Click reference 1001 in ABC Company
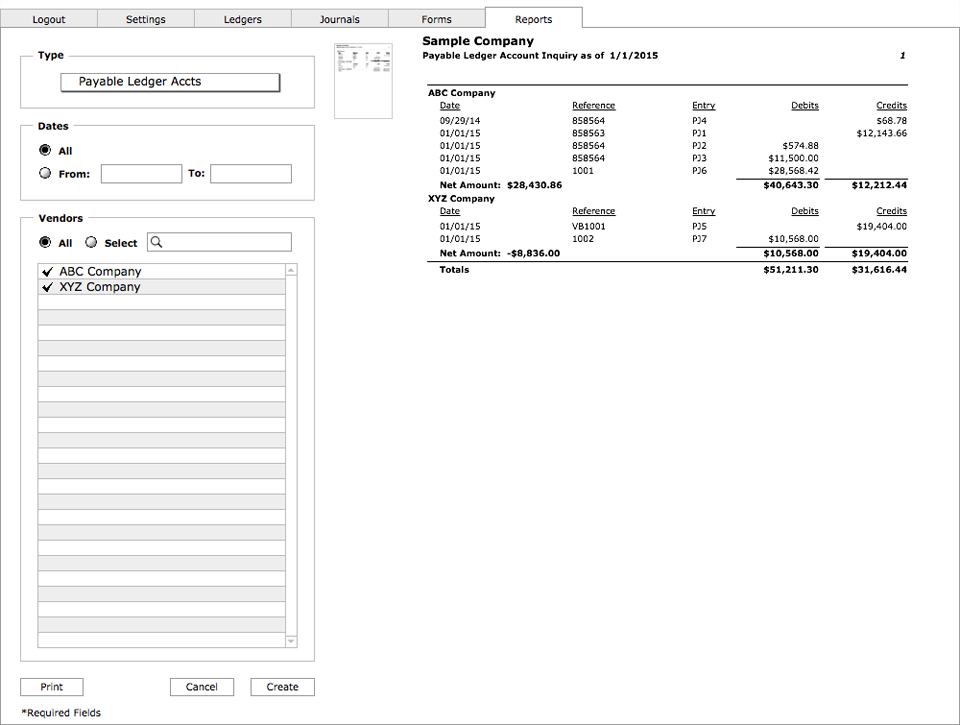This screenshot has height=725, width=960. 583,171
